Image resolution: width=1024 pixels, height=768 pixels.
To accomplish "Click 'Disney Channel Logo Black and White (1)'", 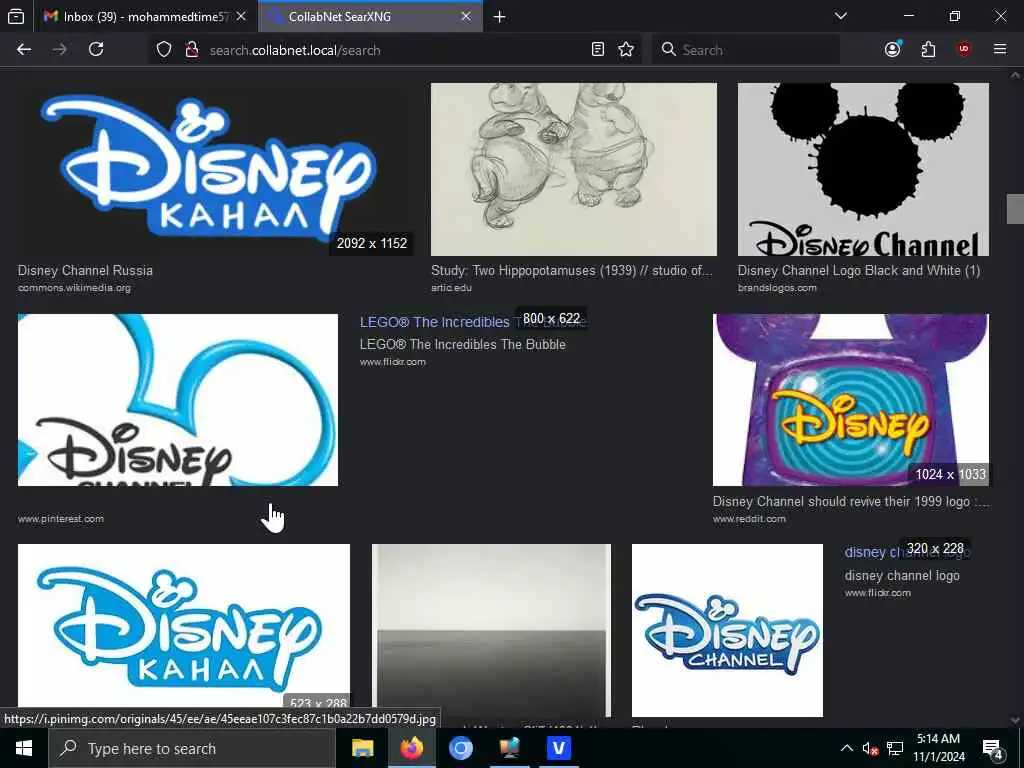I will click(859, 270).
